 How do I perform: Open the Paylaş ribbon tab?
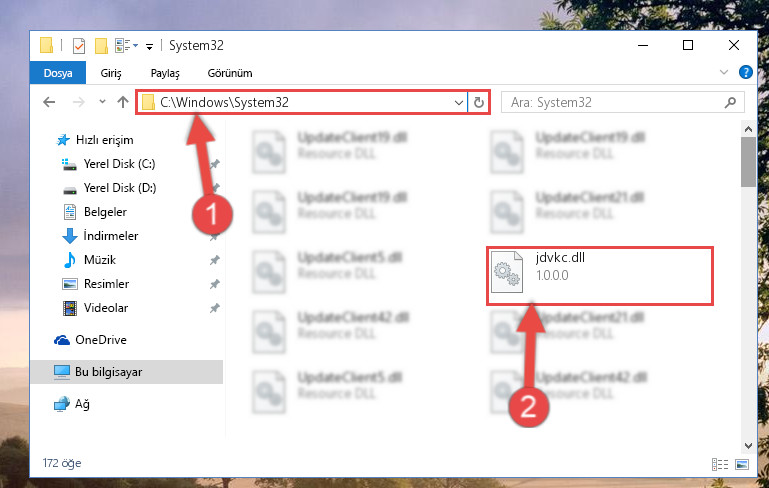coord(165,73)
